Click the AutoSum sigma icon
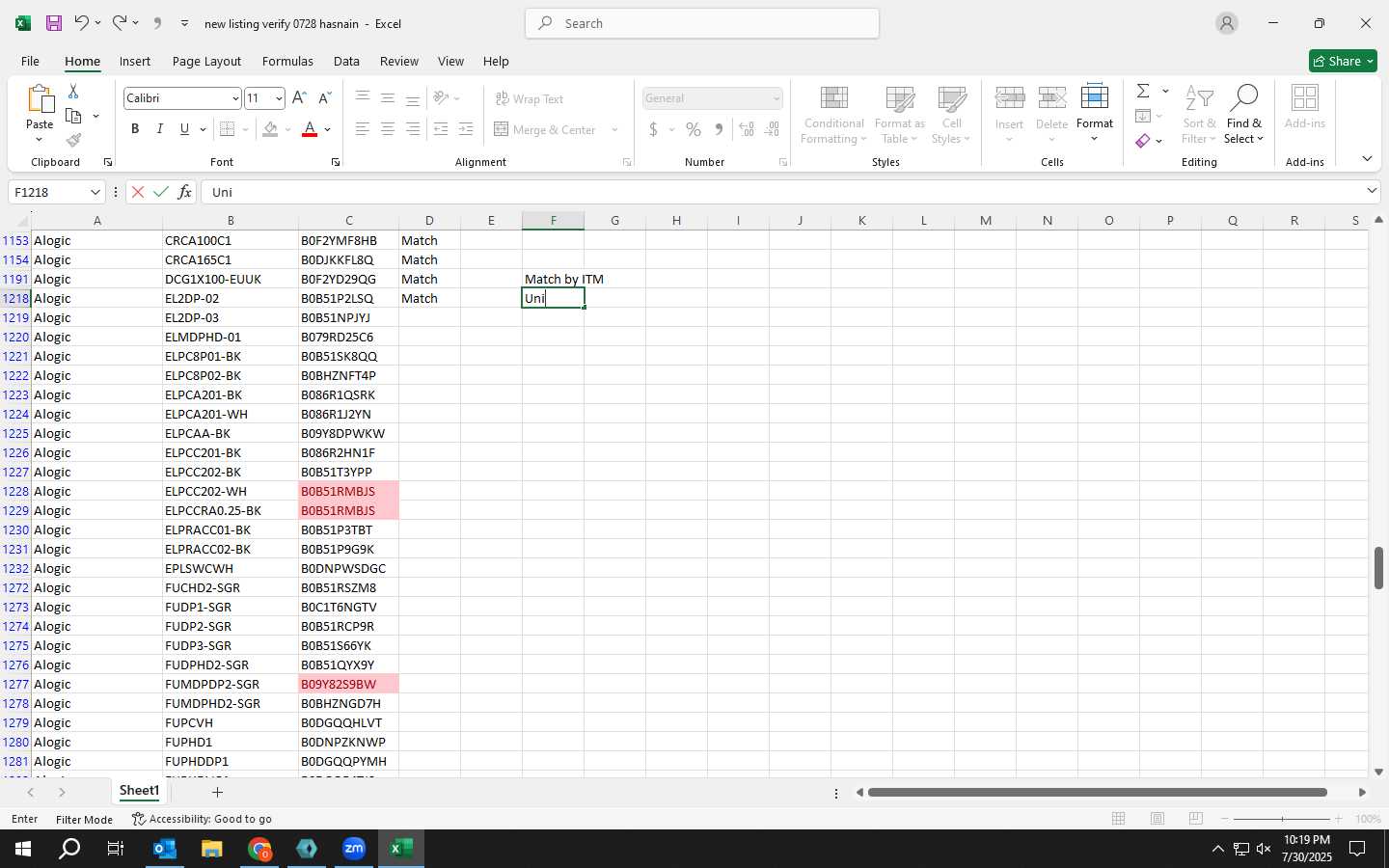The height and width of the screenshot is (868, 1389). pyautogui.click(x=1143, y=91)
